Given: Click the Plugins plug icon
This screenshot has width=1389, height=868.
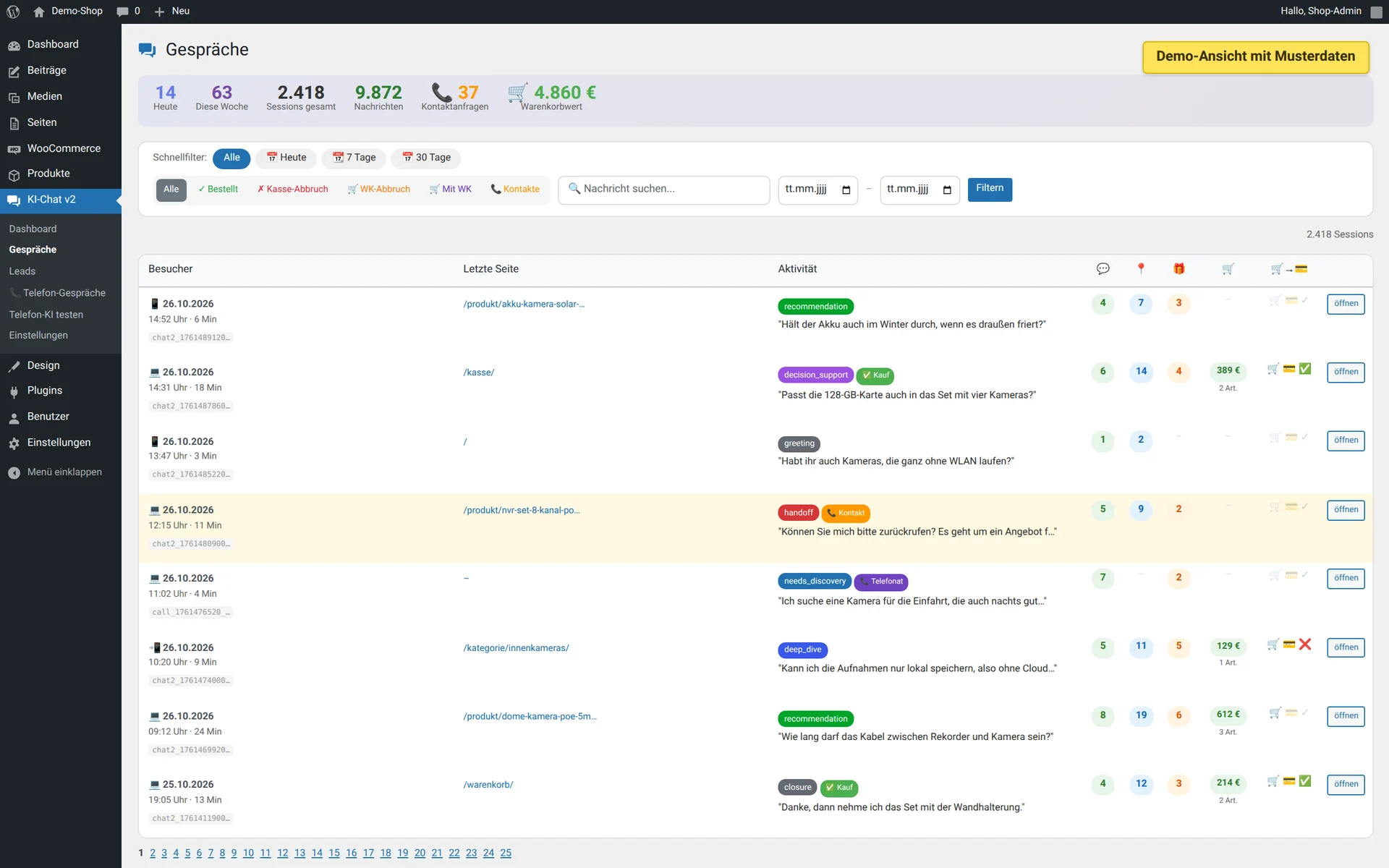Looking at the screenshot, I should pyautogui.click(x=14, y=392).
